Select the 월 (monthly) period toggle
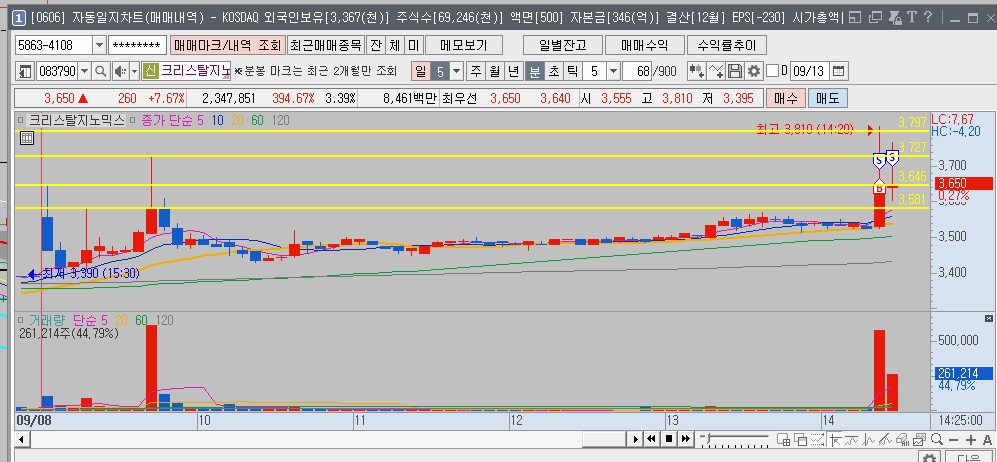 495,71
